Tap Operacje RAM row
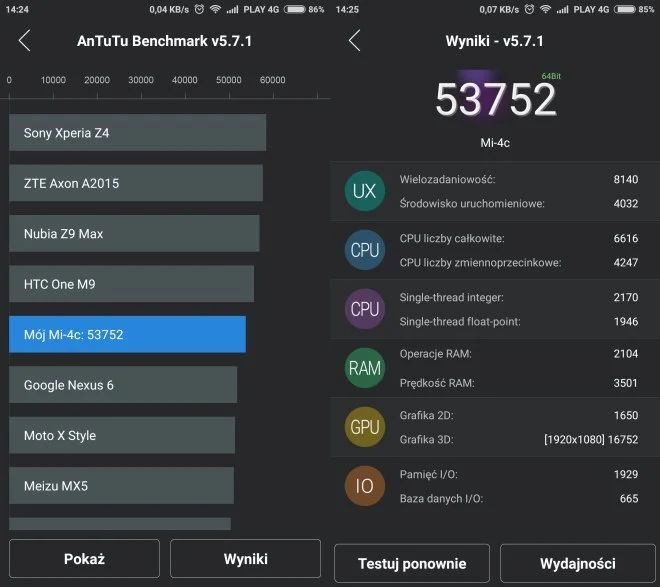The image size is (660, 587). pyautogui.click(x=519, y=354)
